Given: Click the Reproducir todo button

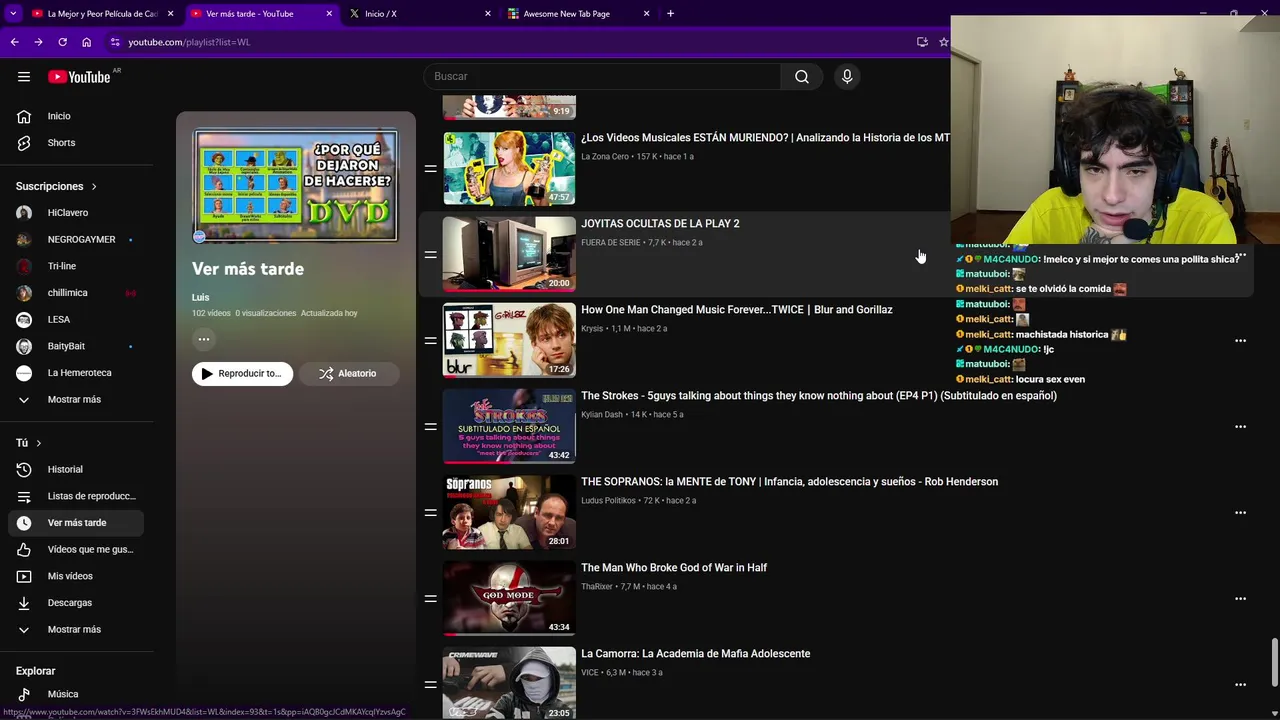Looking at the screenshot, I should pyautogui.click(x=242, y=374).
